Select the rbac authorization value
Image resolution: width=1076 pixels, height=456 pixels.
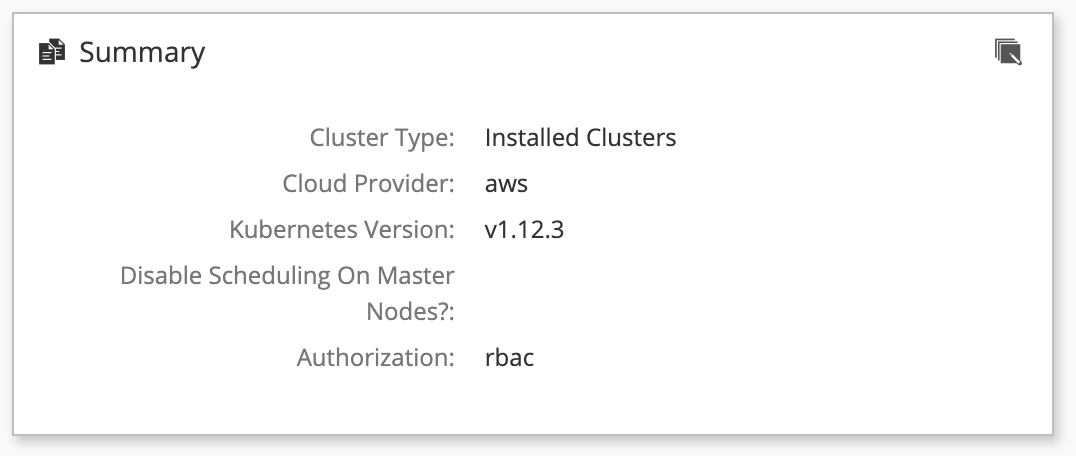(x=509, y=357)
